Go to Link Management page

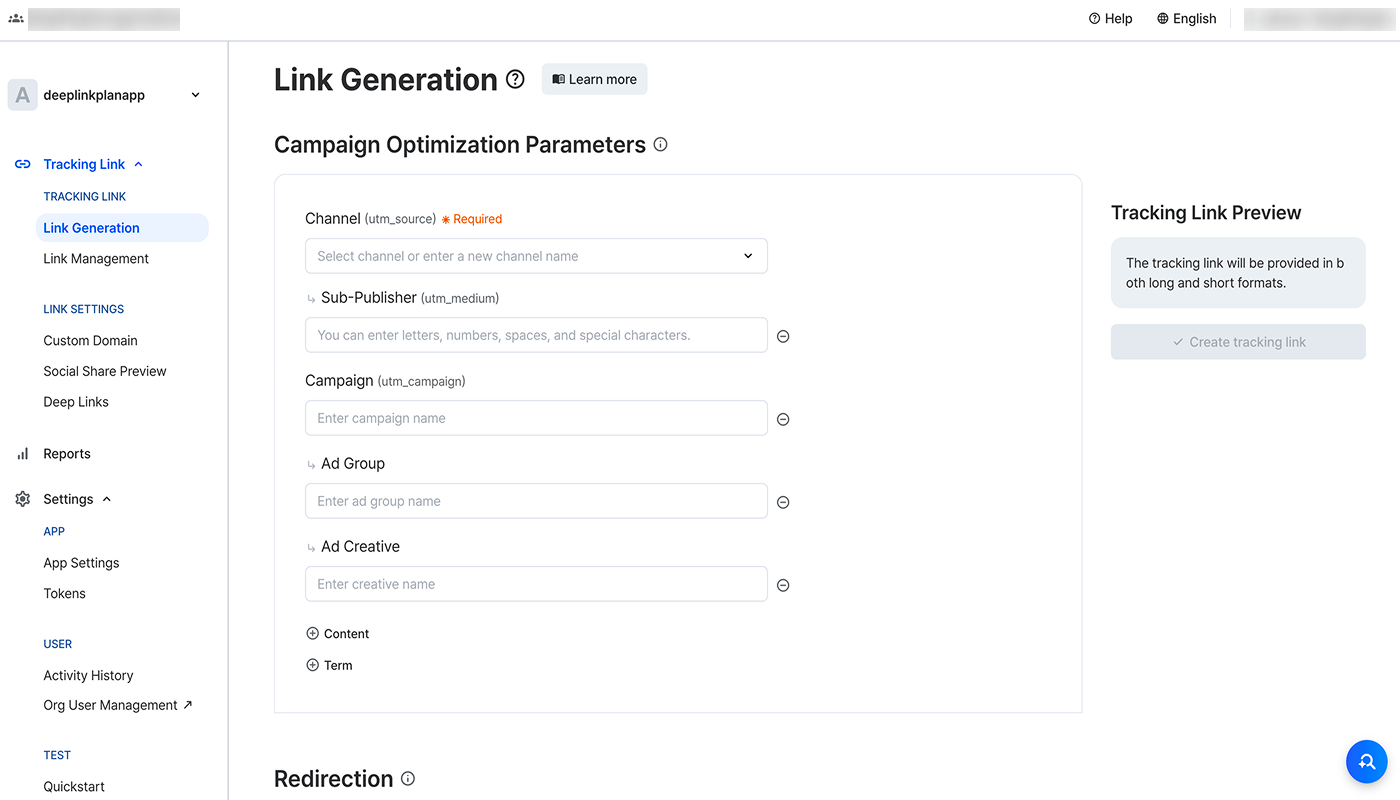click(x=96, y=258)
